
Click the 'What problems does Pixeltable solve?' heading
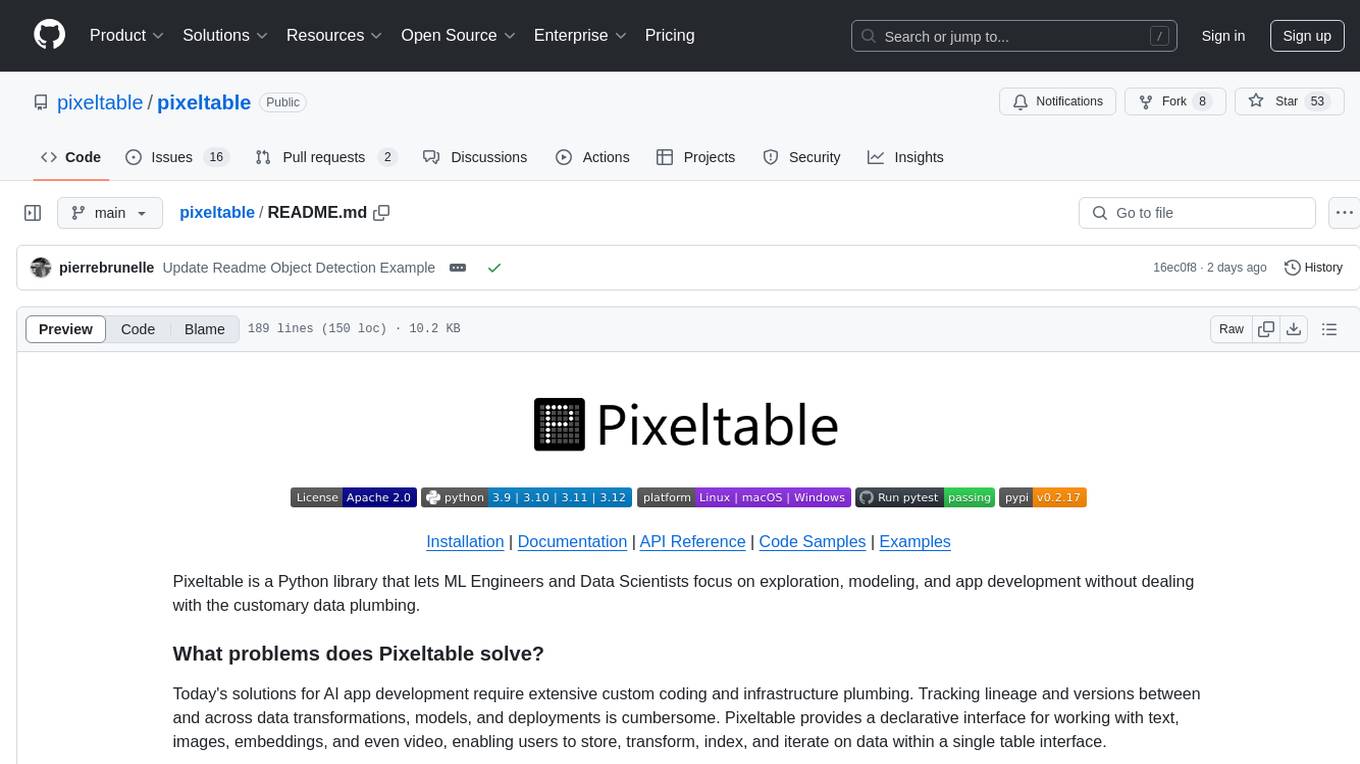(x=358, y=654)
